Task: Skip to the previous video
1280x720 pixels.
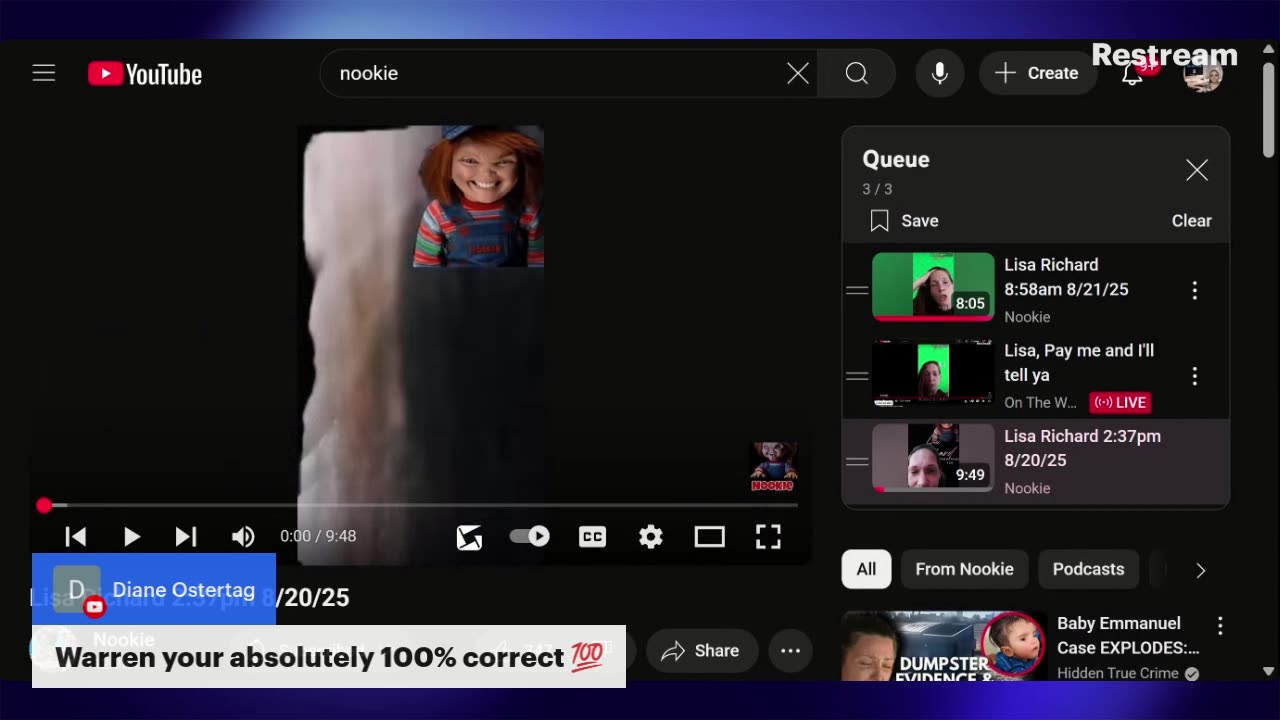Action: (x=75, y=537)
